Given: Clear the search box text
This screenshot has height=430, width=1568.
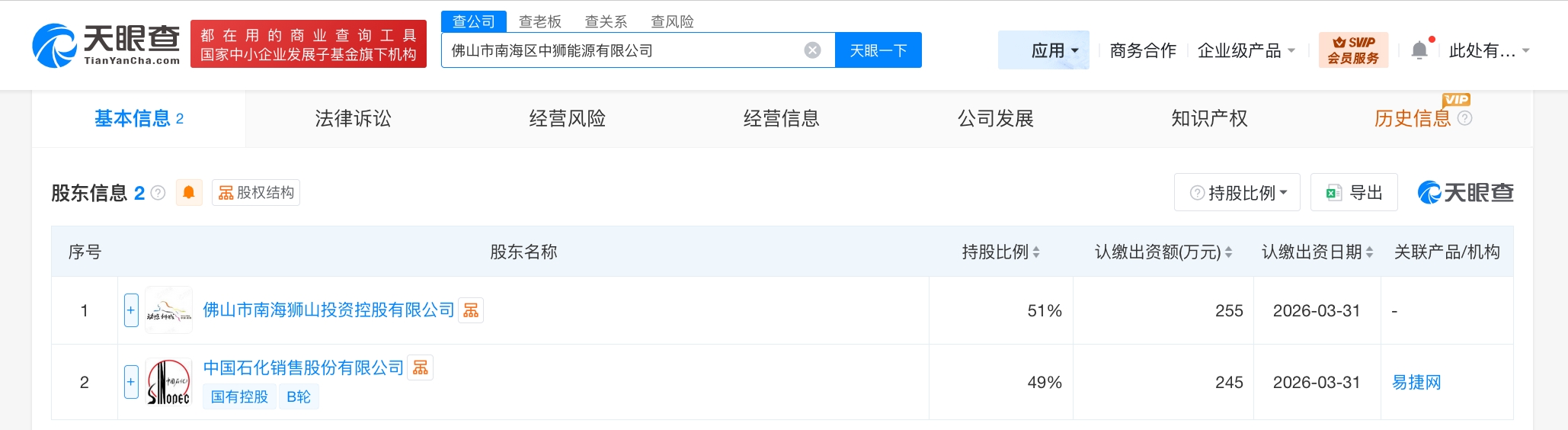Looking at the screenshot, I should pos(812,50).
